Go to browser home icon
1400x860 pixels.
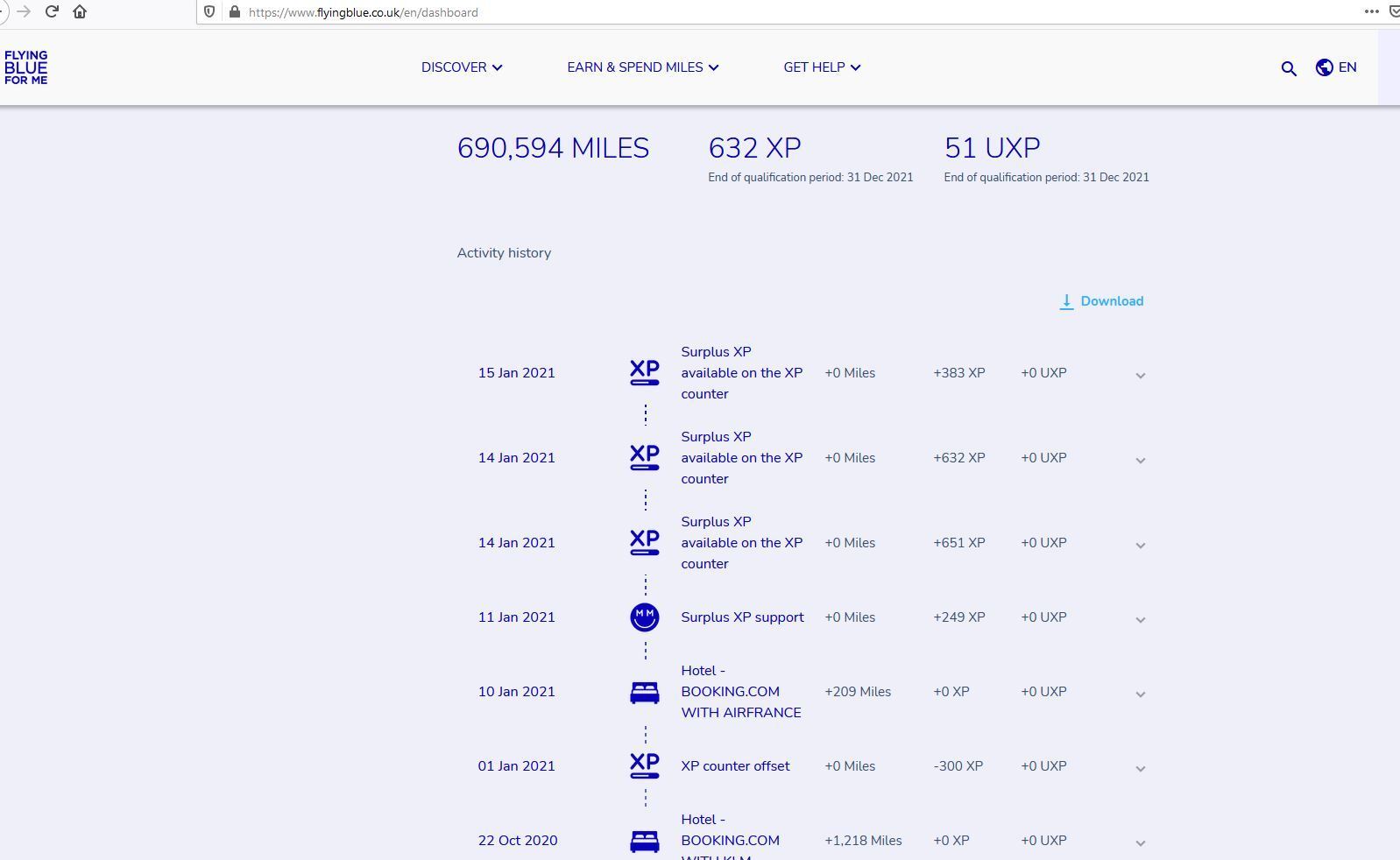80,11
